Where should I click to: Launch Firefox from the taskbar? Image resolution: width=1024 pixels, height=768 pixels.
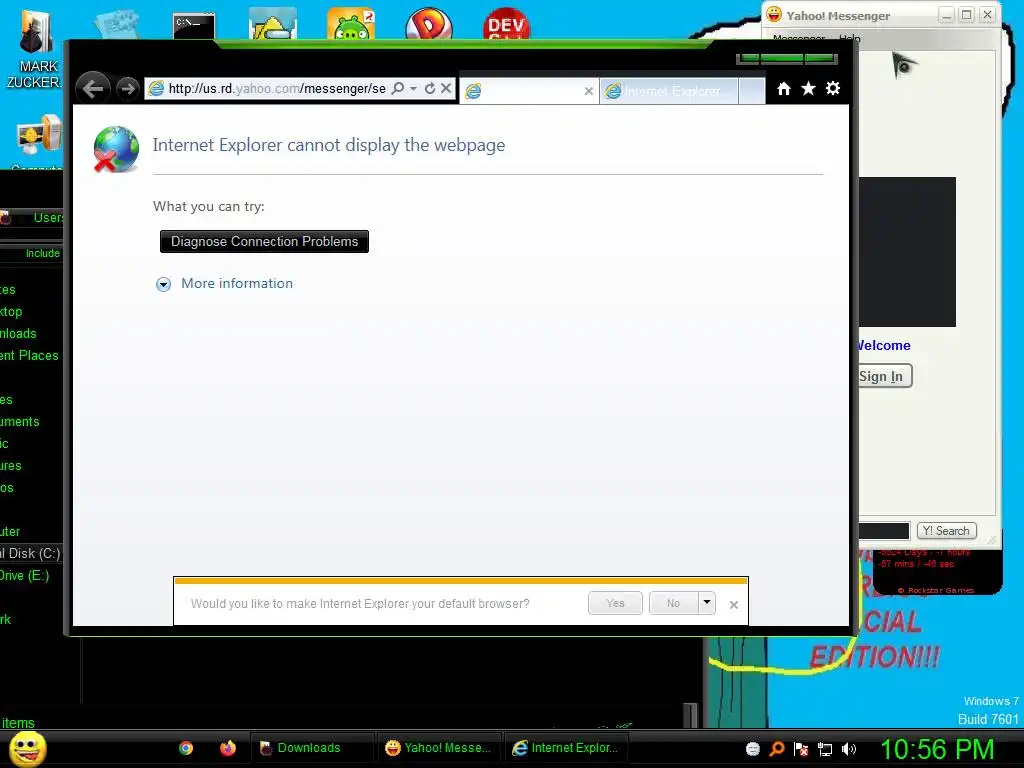point(227,748)
